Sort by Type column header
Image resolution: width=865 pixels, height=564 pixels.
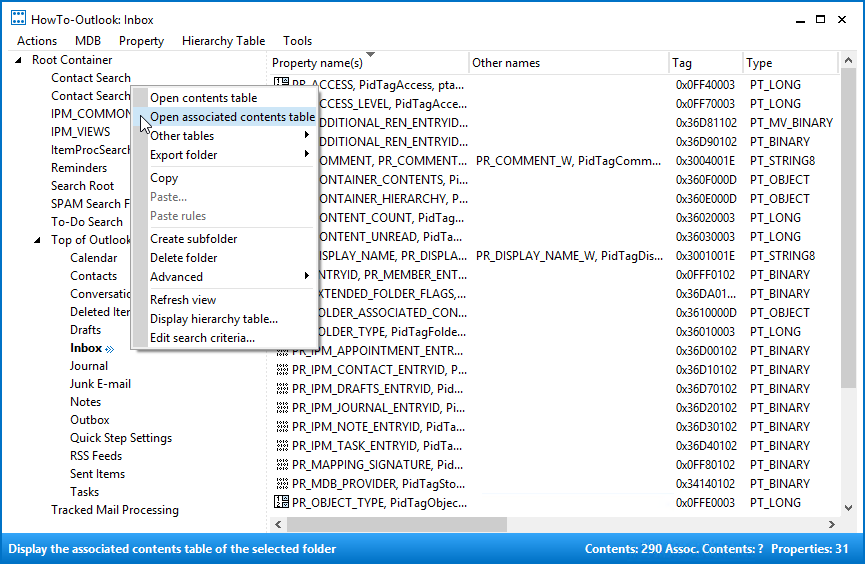tap(790, 63)
